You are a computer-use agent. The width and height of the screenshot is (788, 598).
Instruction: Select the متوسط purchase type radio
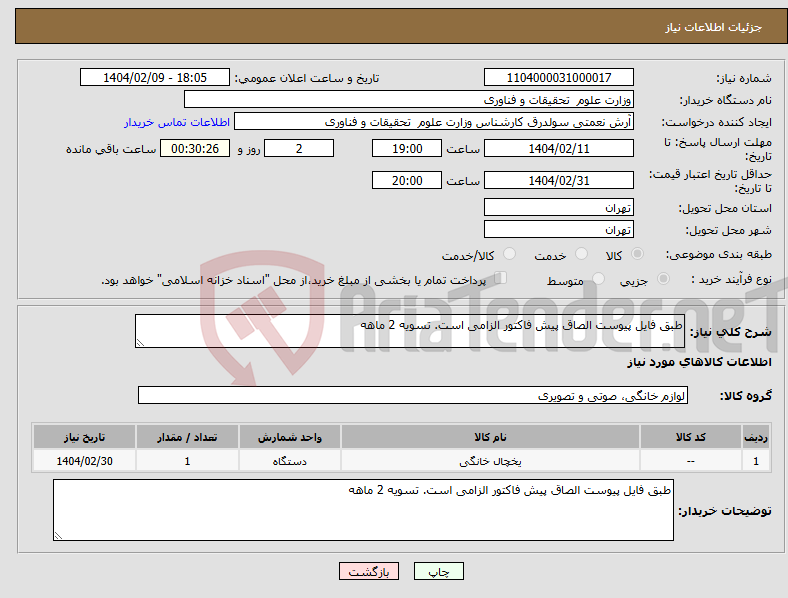[x=598, y=278]
